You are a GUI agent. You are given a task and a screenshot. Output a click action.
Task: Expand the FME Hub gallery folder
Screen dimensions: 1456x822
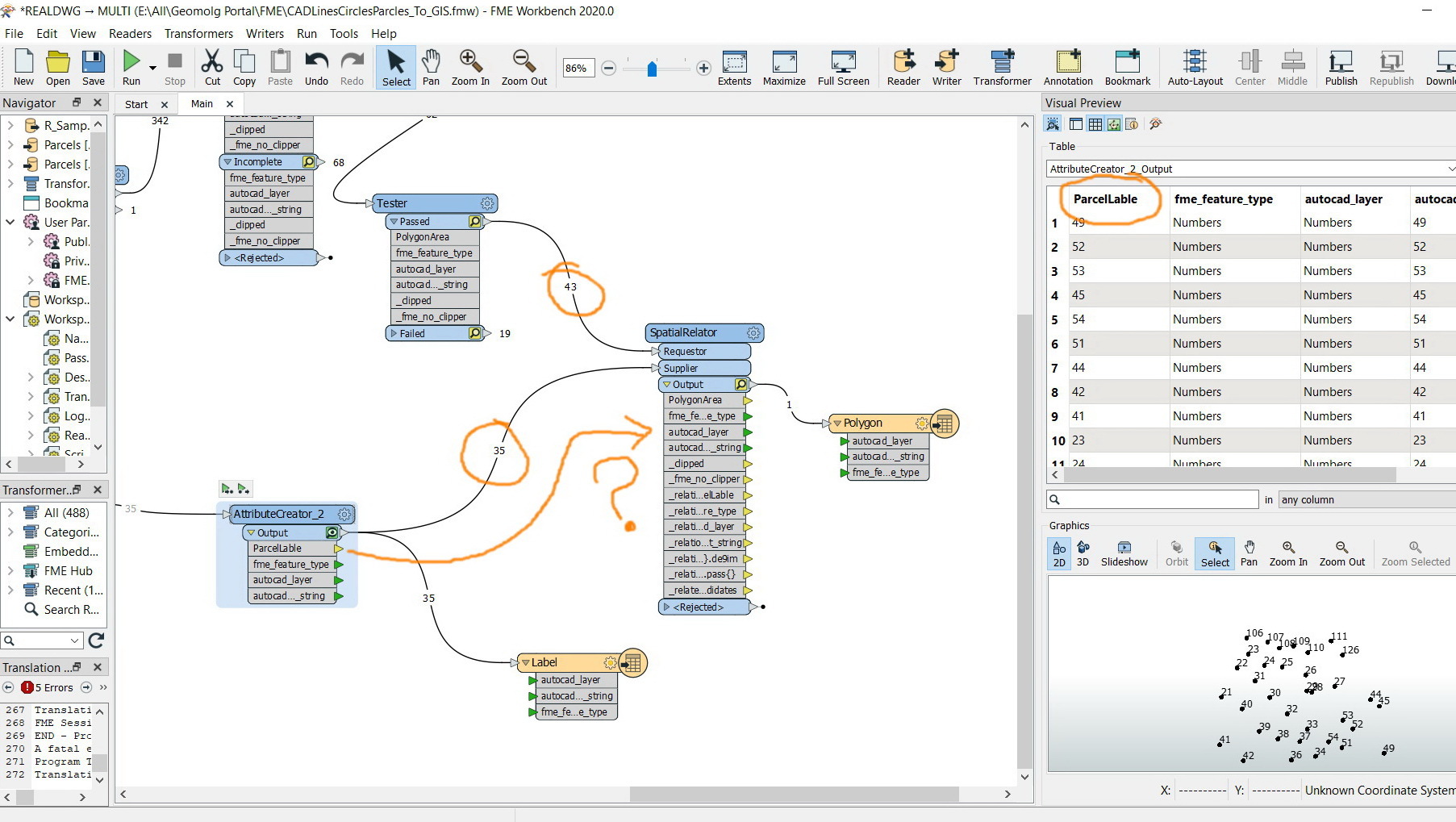click(x=10, y=570)
